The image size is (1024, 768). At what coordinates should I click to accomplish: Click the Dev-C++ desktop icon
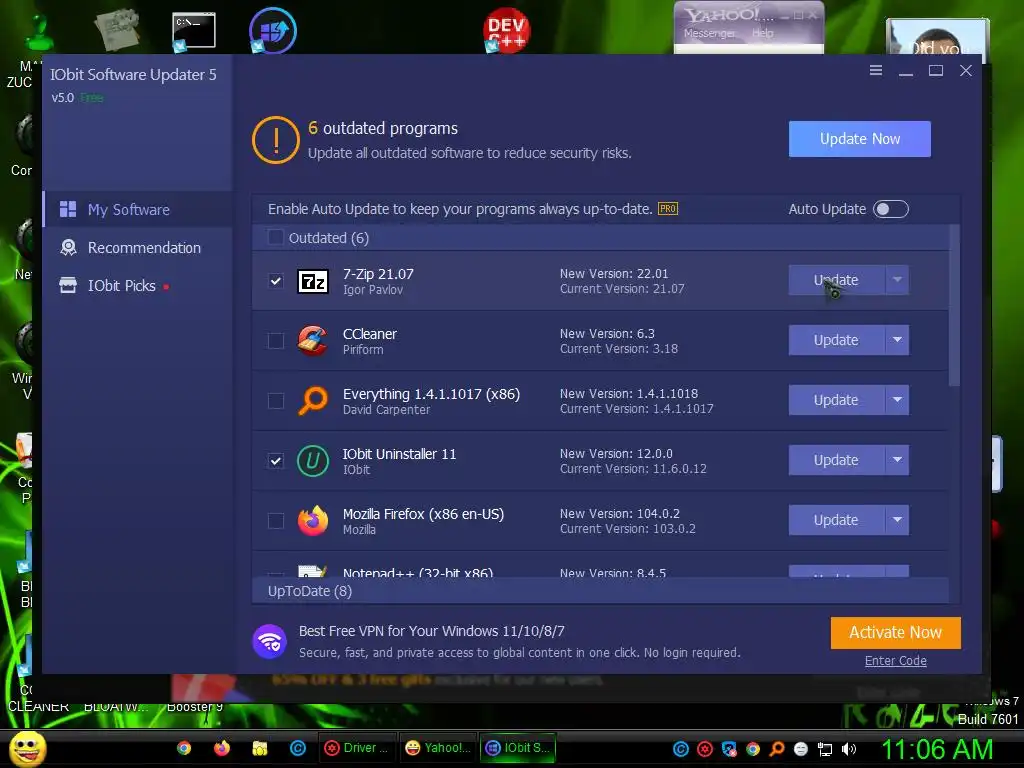point(507,30)
